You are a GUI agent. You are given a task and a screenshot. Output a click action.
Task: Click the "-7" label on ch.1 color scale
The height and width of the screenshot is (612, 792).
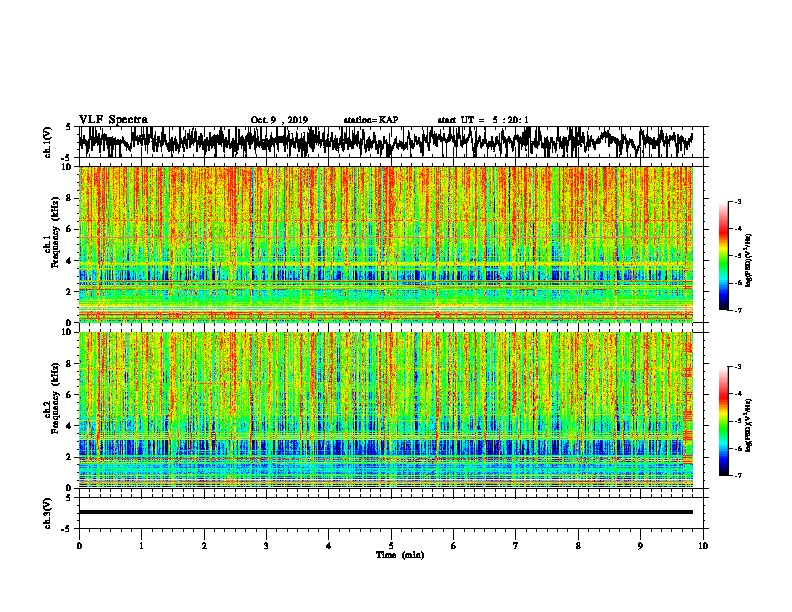pos(738,310)
